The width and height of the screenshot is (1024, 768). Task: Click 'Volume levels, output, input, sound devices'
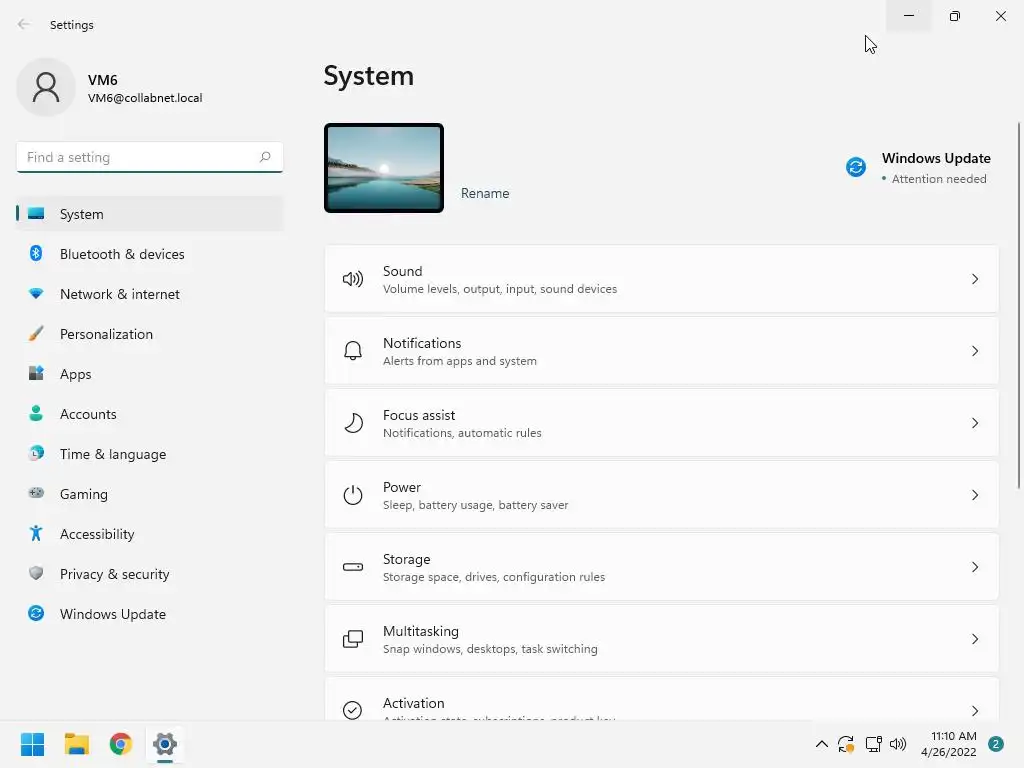click(500, 289)
